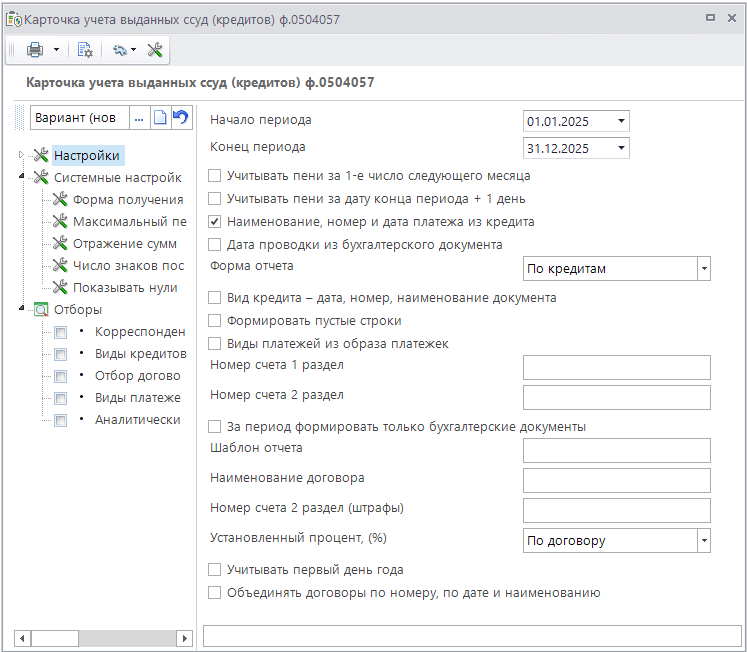Enable Учитывать первый день года
The height and width of the screenshot is (652, 747).
[214, 570]
